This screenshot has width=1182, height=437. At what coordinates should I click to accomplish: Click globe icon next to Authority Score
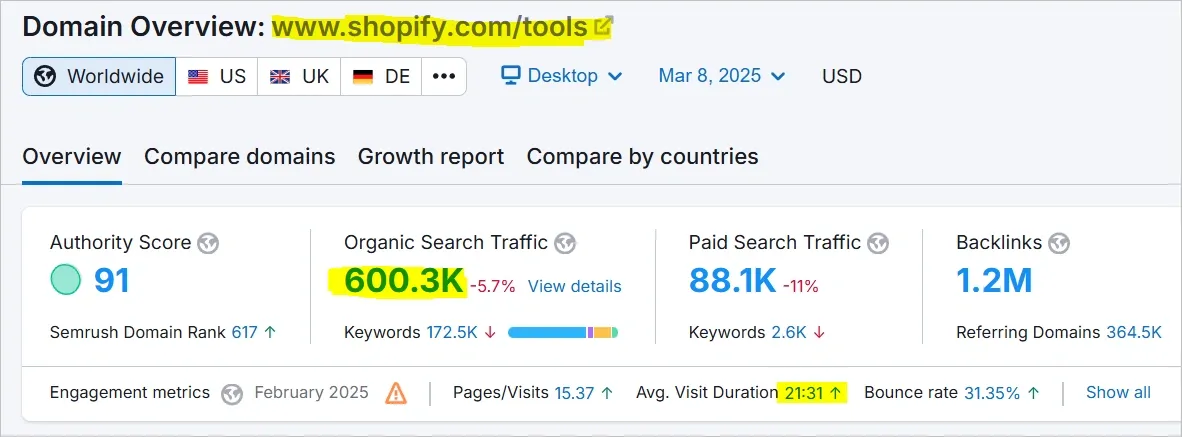click(208, 243)
